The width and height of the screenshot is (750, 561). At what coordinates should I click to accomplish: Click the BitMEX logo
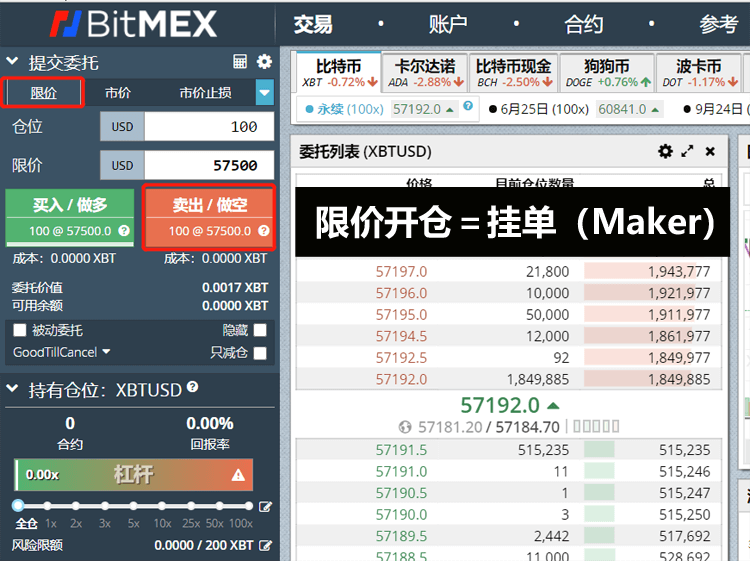point(133,24)
